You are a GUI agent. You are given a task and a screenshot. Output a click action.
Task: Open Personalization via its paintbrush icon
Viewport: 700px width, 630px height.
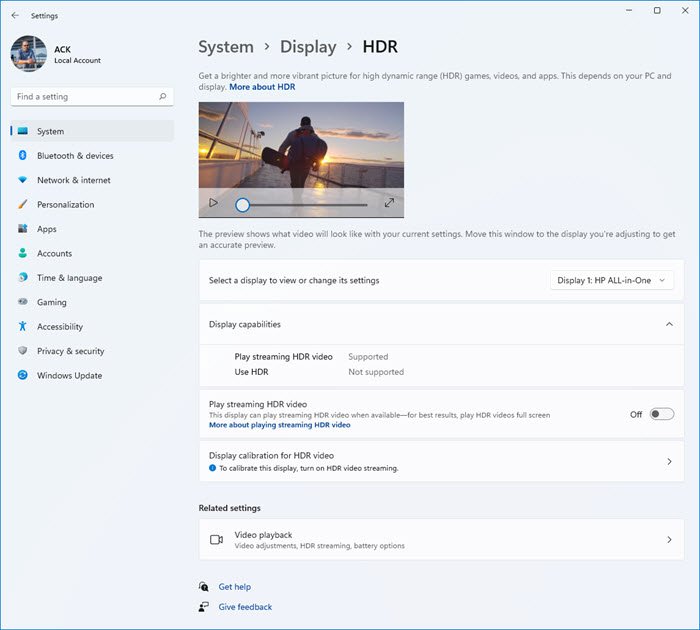click(22, 205)
